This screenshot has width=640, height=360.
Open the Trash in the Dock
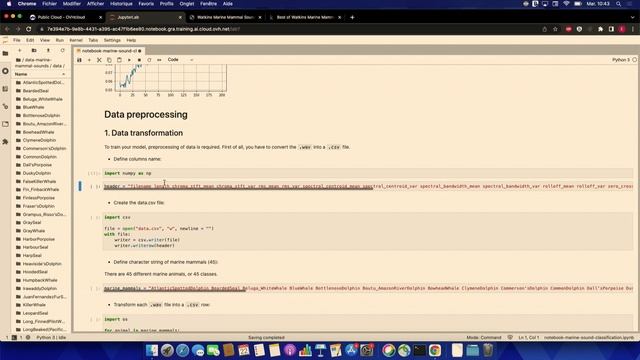[488, 350]
